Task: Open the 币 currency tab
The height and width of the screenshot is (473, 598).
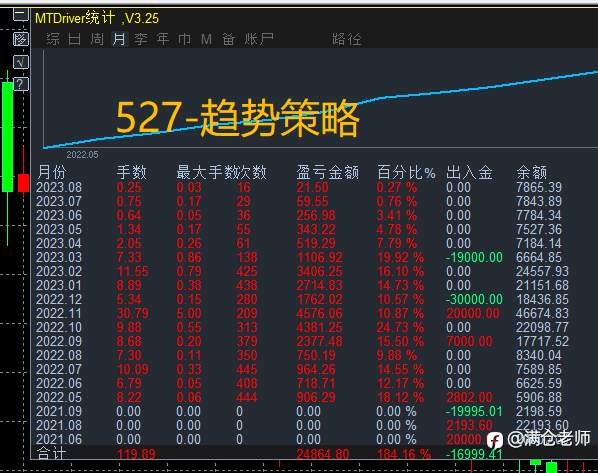Action: pyautogui.click(x=185, y=39)
